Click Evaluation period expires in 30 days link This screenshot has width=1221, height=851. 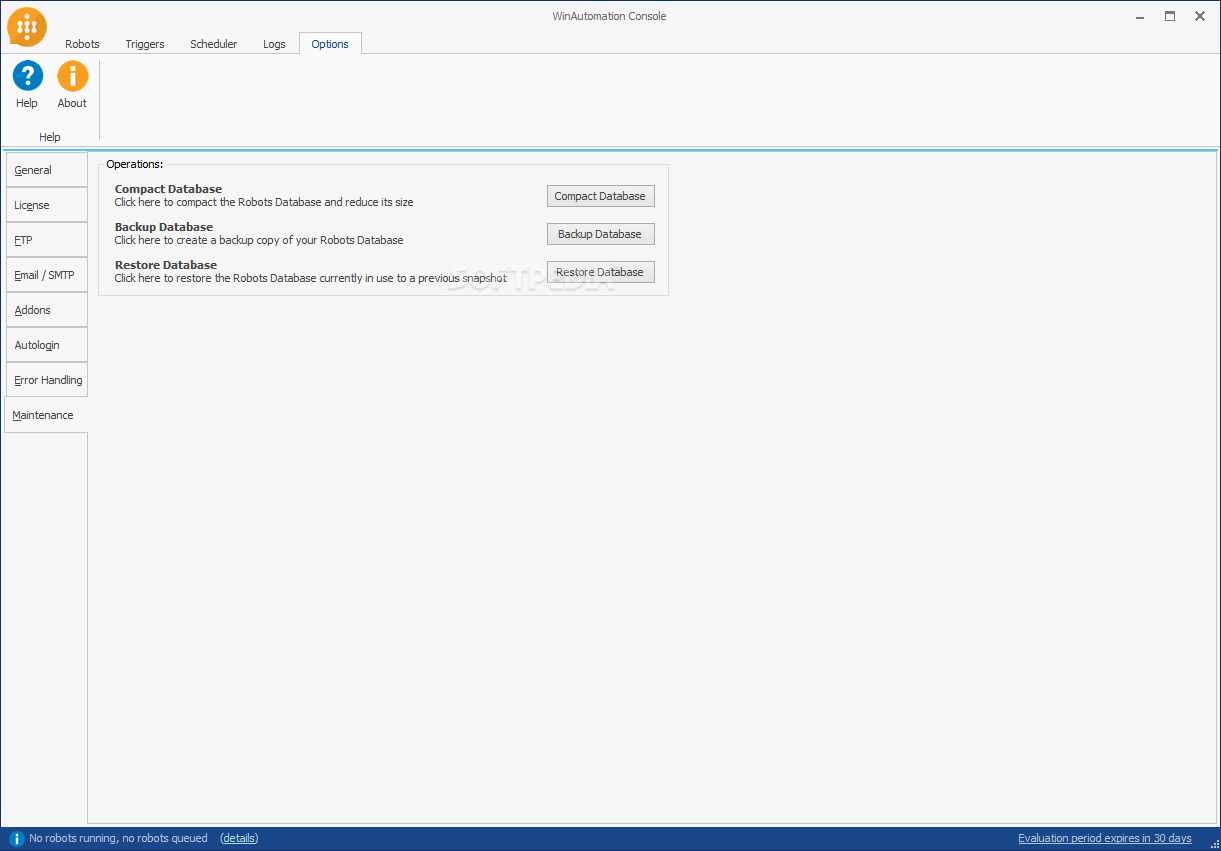(x=1105, y=838)
